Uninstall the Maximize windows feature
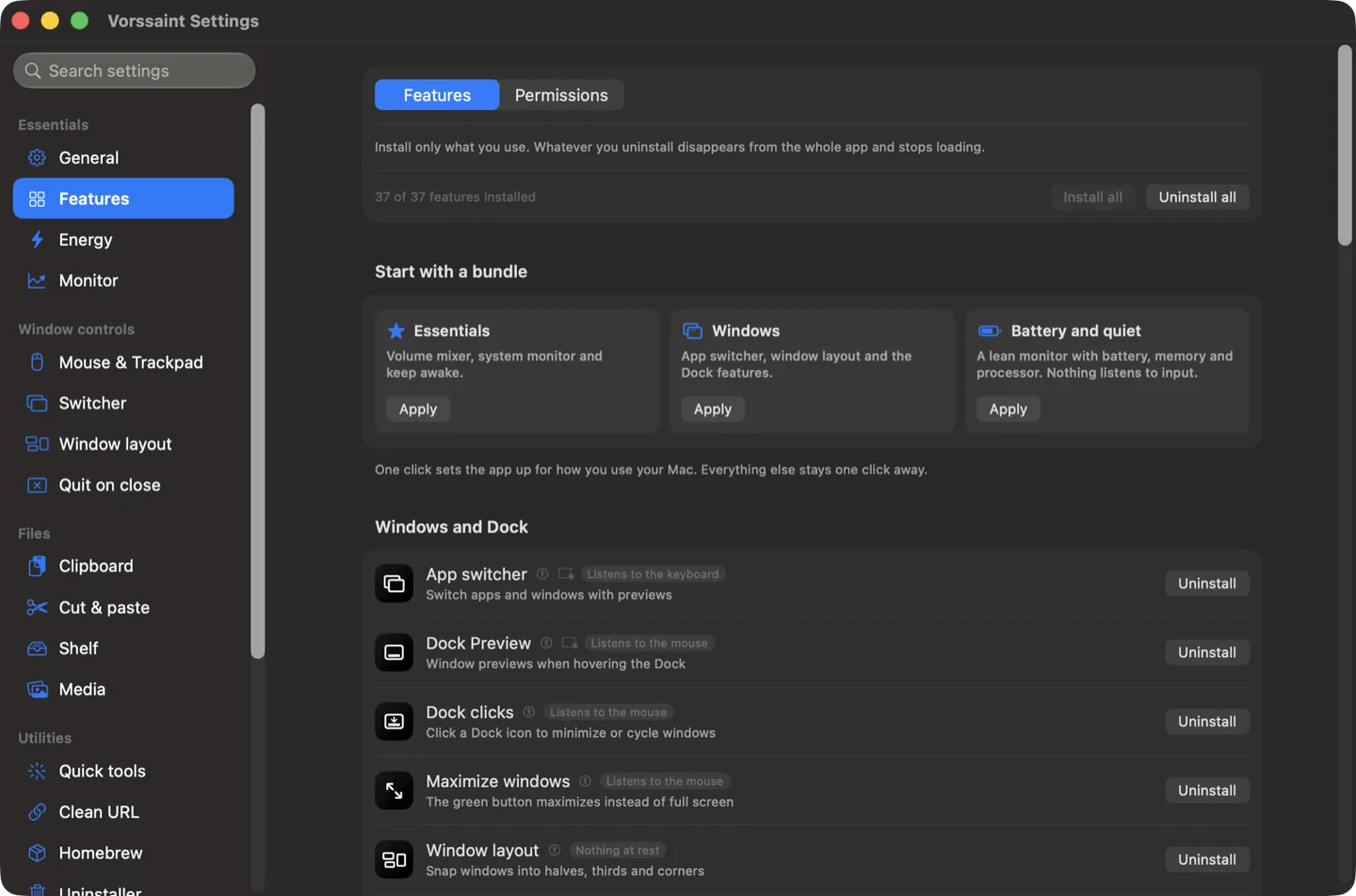 point(1207,791)
